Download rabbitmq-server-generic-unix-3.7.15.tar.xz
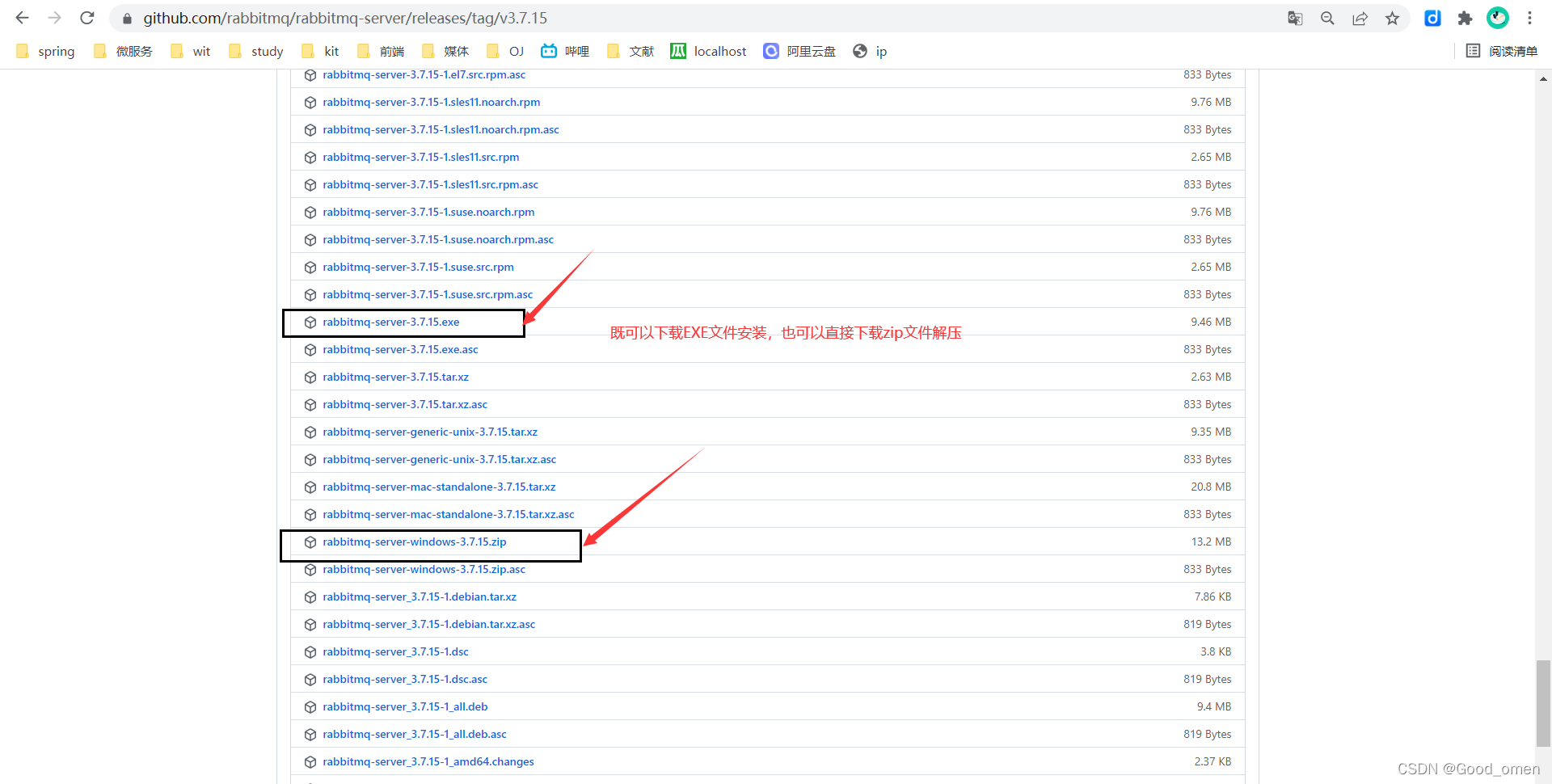This screenshot has height=784, width=1552. [x=429, y=432]
